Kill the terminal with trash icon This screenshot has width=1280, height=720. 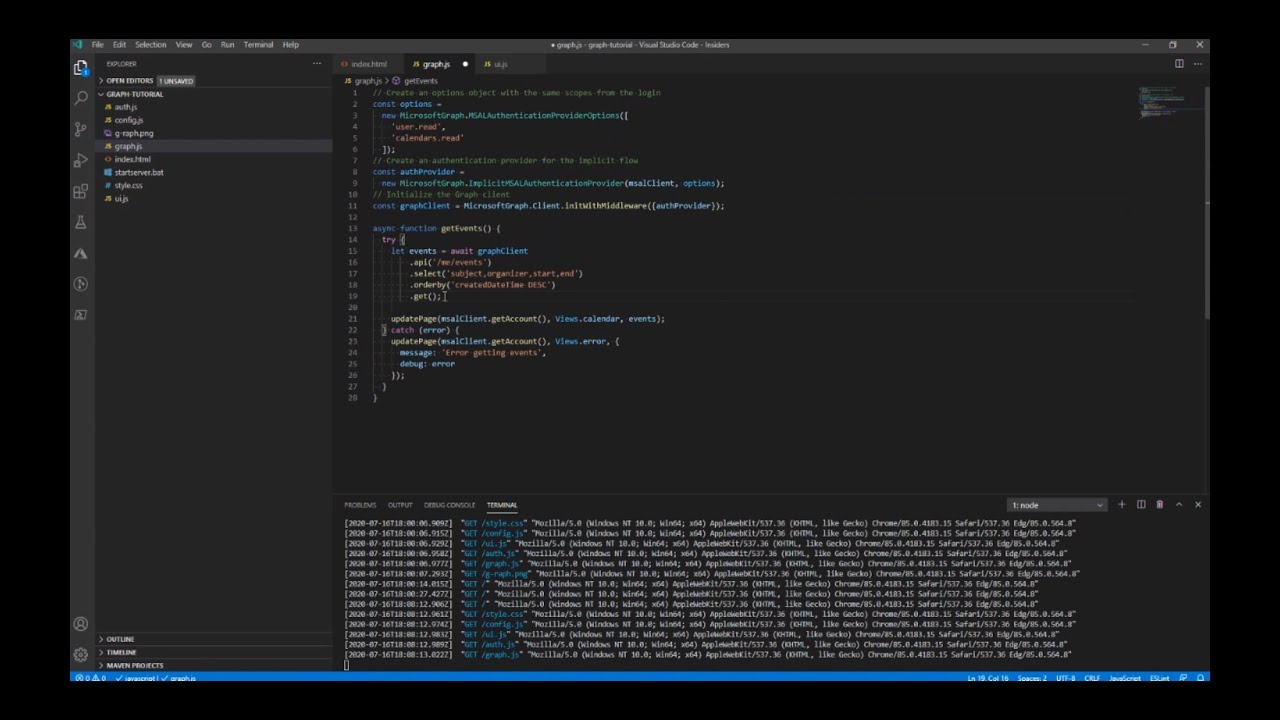click(x=1160, y=505)
